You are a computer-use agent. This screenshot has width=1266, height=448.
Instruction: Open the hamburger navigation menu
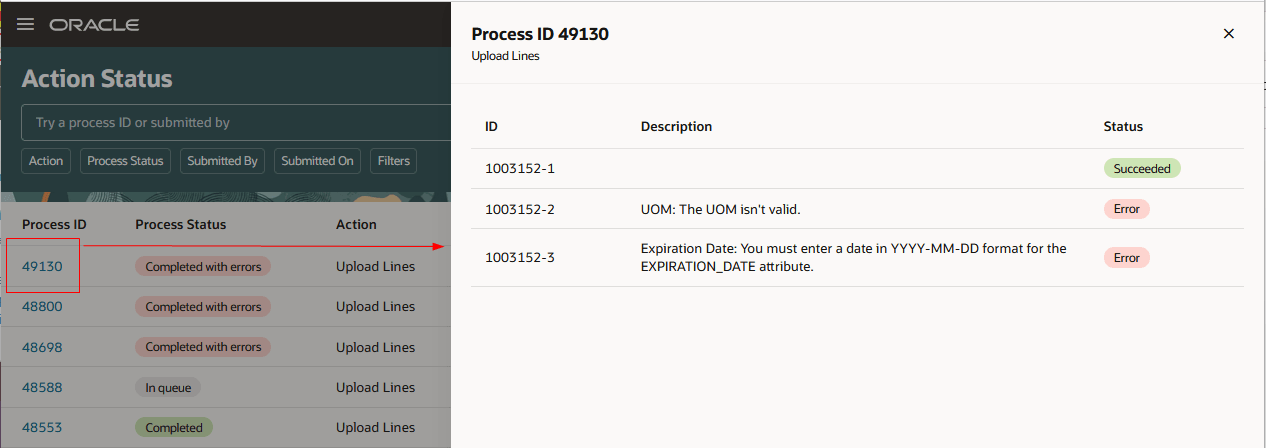[x=26, y=24]
